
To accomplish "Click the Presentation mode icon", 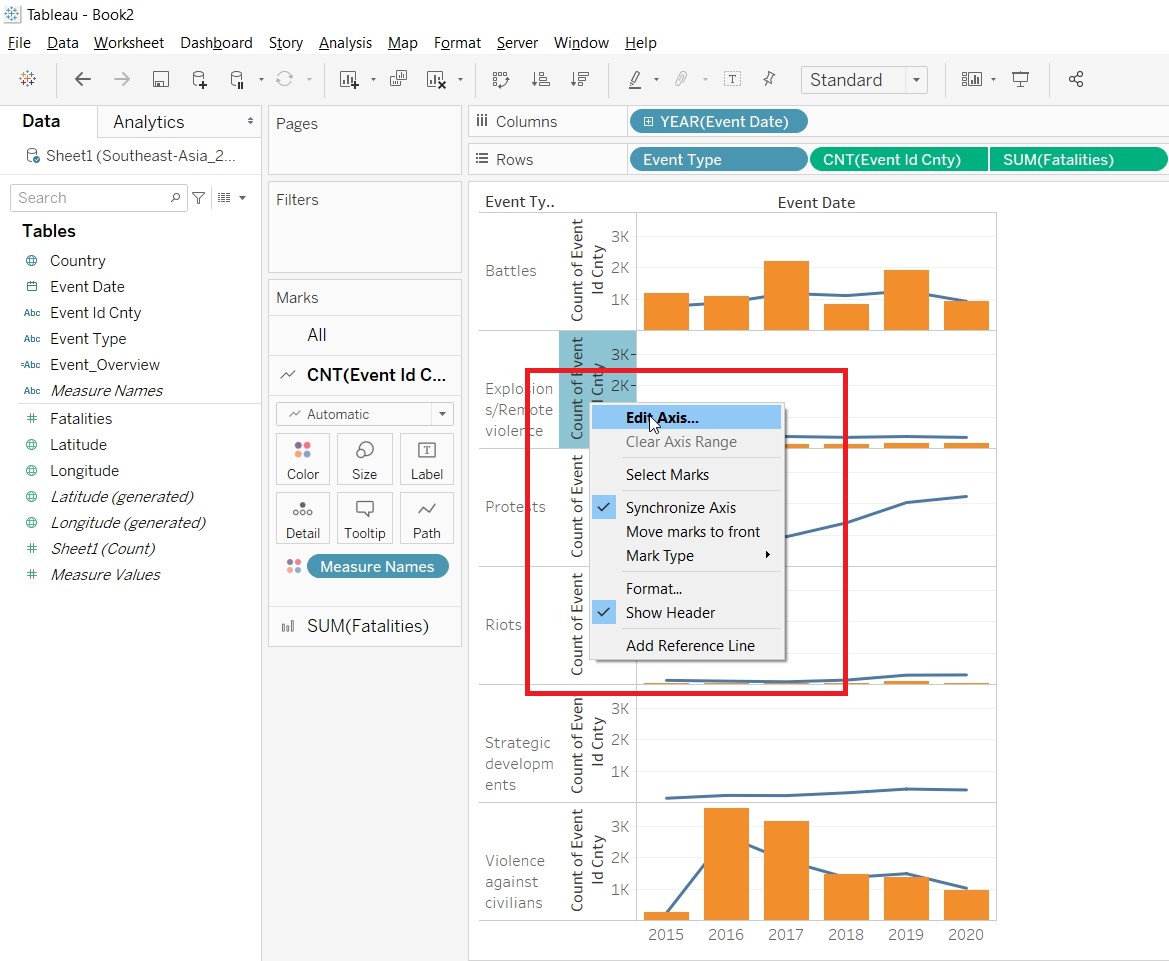I will pos(1021,80).
